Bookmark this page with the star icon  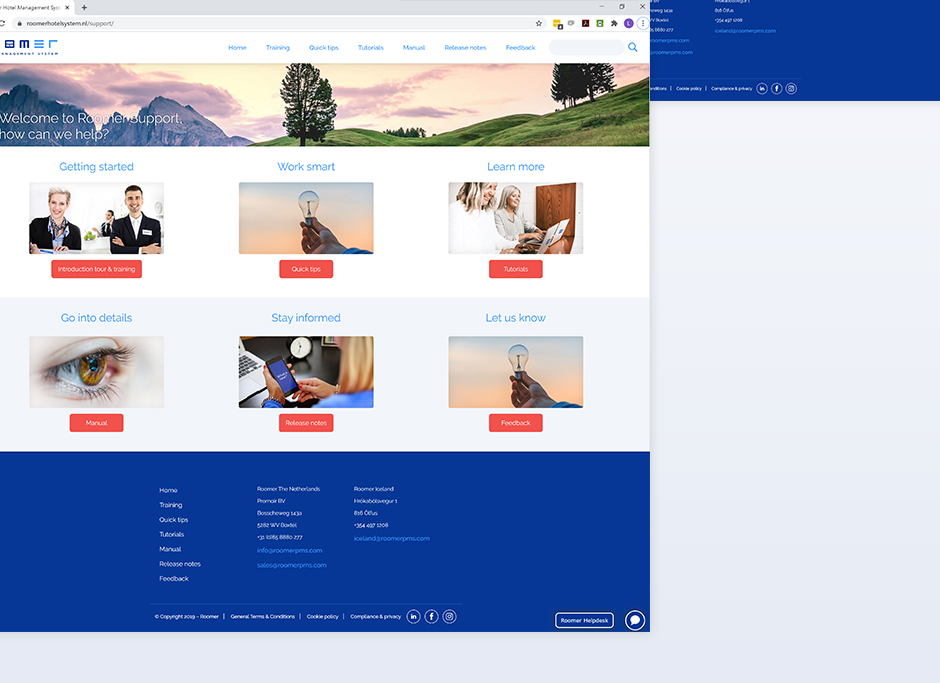click(539, 23)
